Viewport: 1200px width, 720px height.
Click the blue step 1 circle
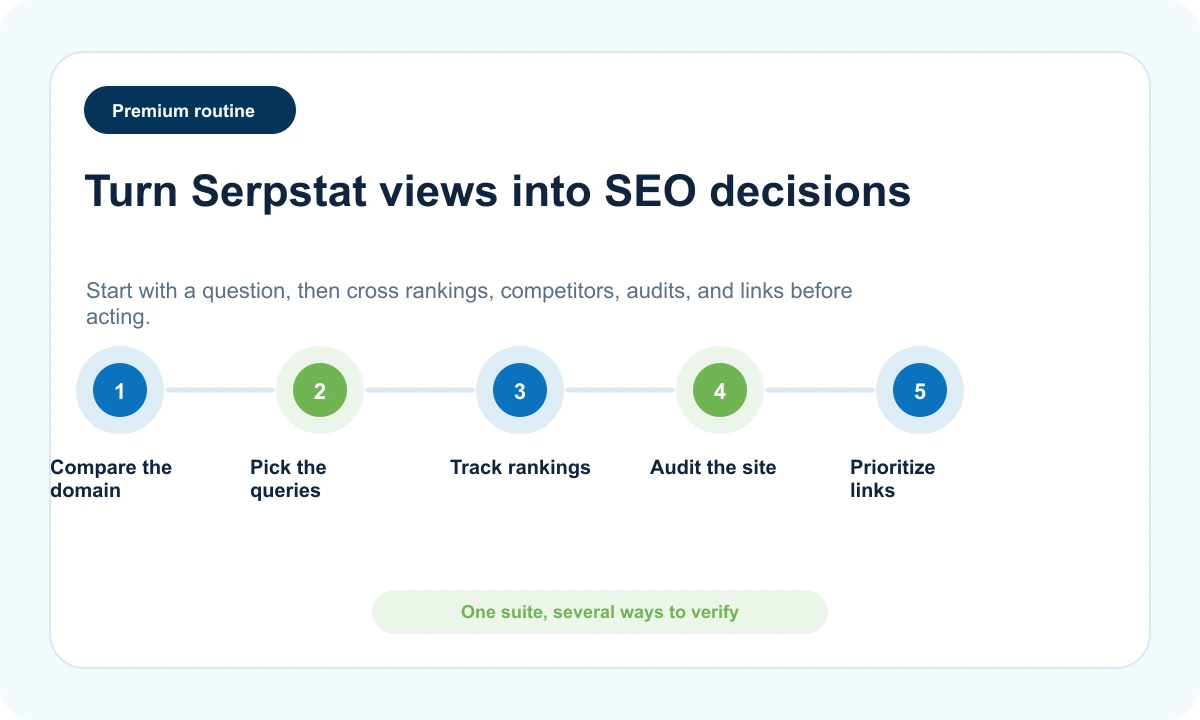point(120,390)
